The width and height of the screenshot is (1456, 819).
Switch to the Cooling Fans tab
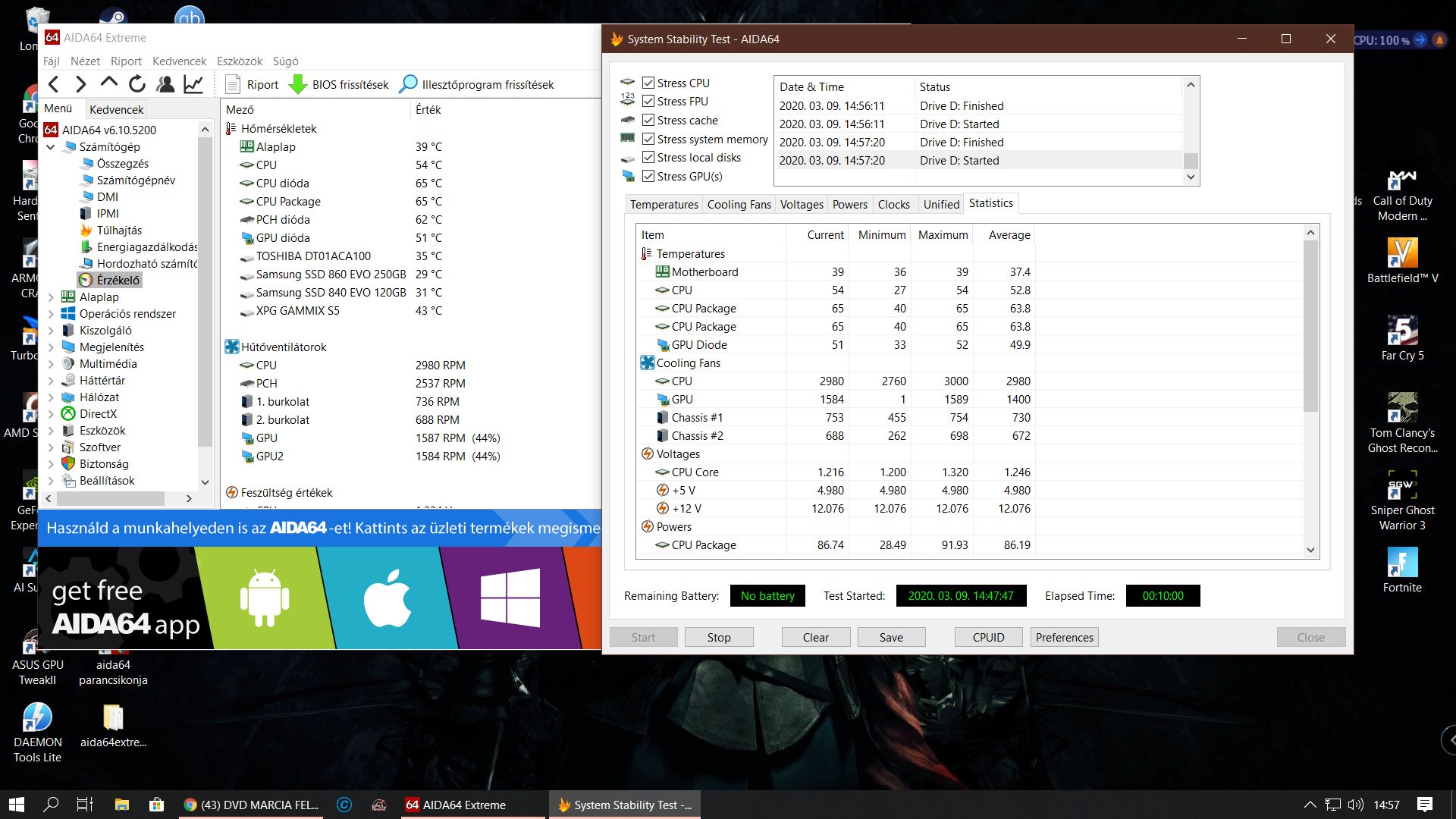pyautogui.click(x=739, y=204)
